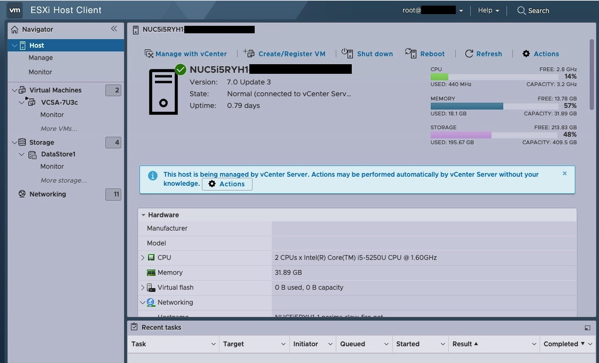Screen dimensions: 599x363
Task: Click the Storage database icon
Action: tap(22, 142)
